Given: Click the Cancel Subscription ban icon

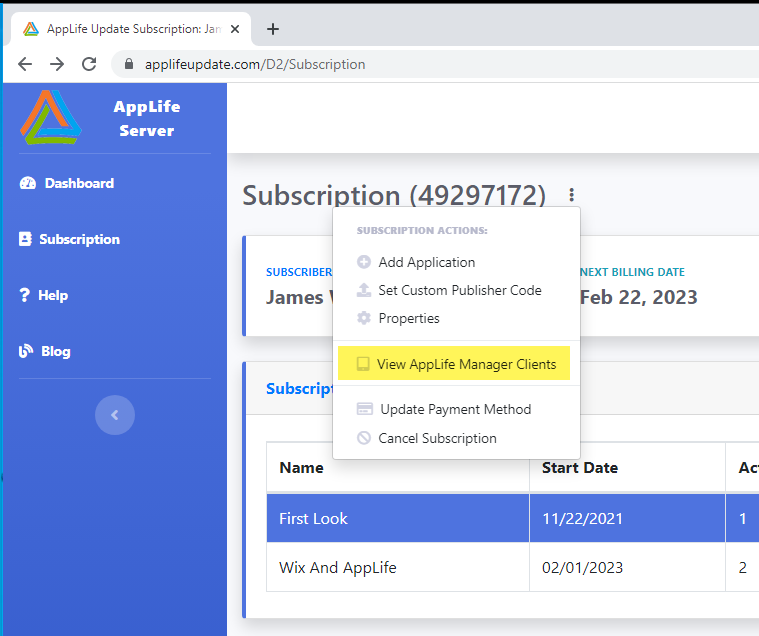Looking at the screenshot, I should point(364,438).
